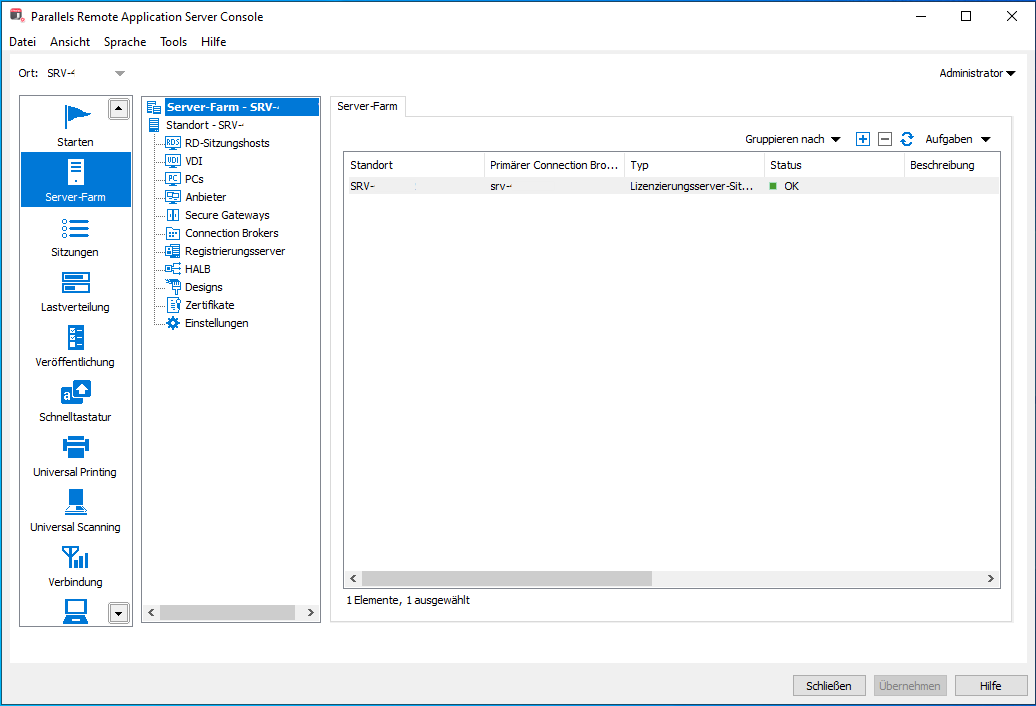Sort by Primärer Connection Broker column
Image resolution: width=1036 pixels, height=706 pixels.
click(x=554, y=165)
